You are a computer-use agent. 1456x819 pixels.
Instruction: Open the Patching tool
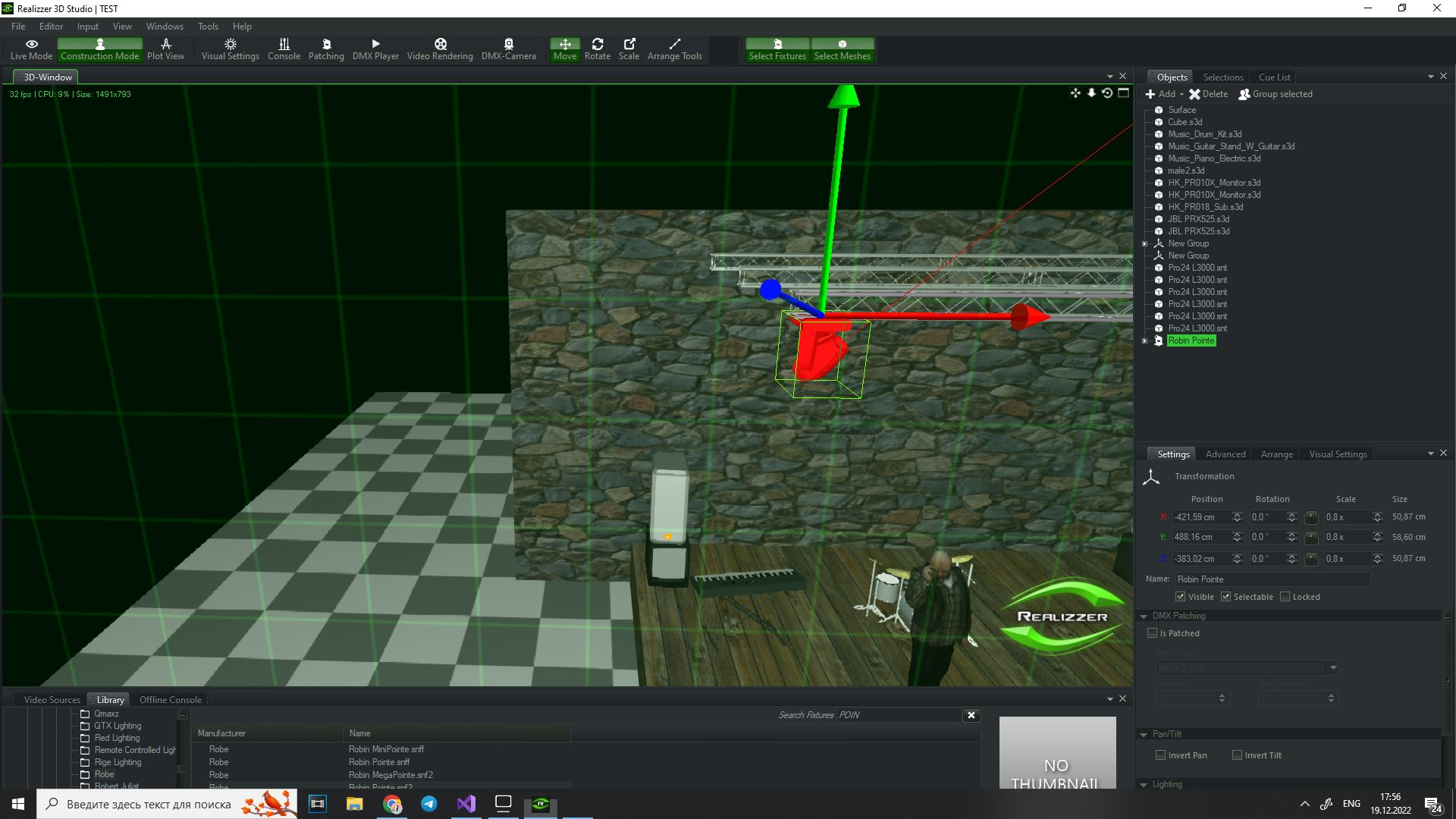[326, 49]
